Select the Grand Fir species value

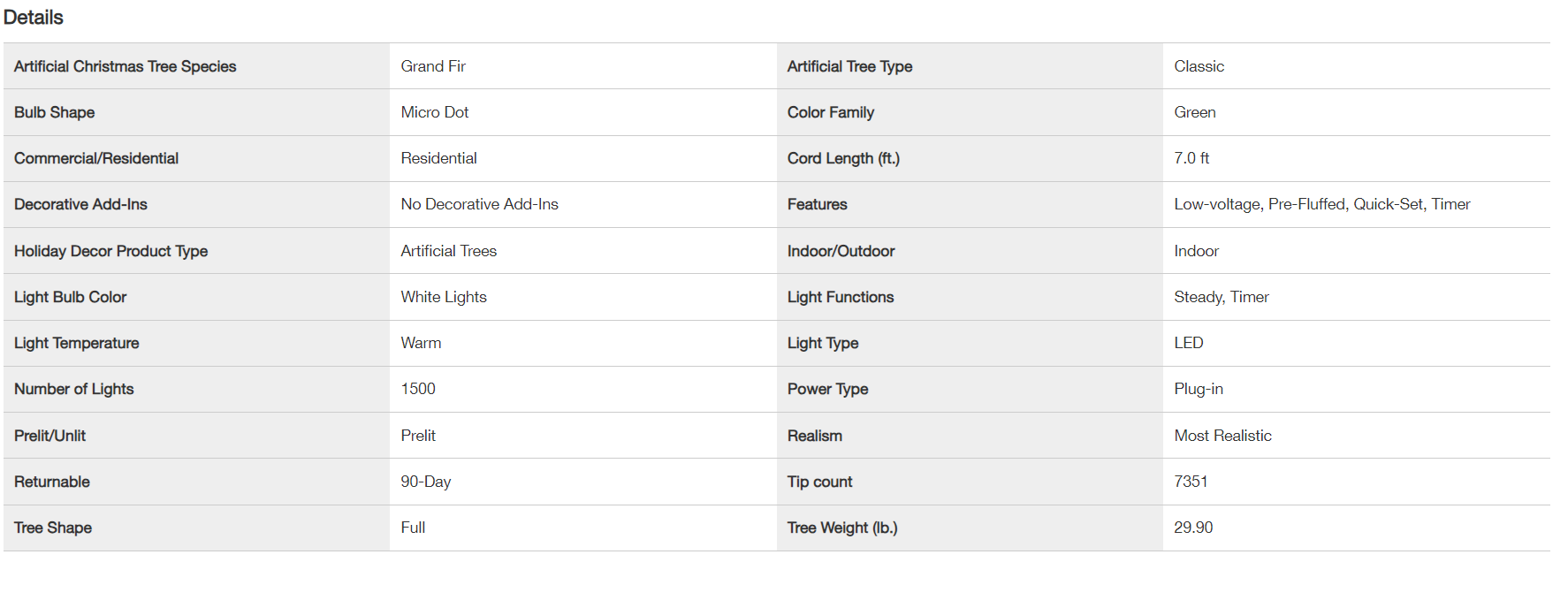pos(433,66)
